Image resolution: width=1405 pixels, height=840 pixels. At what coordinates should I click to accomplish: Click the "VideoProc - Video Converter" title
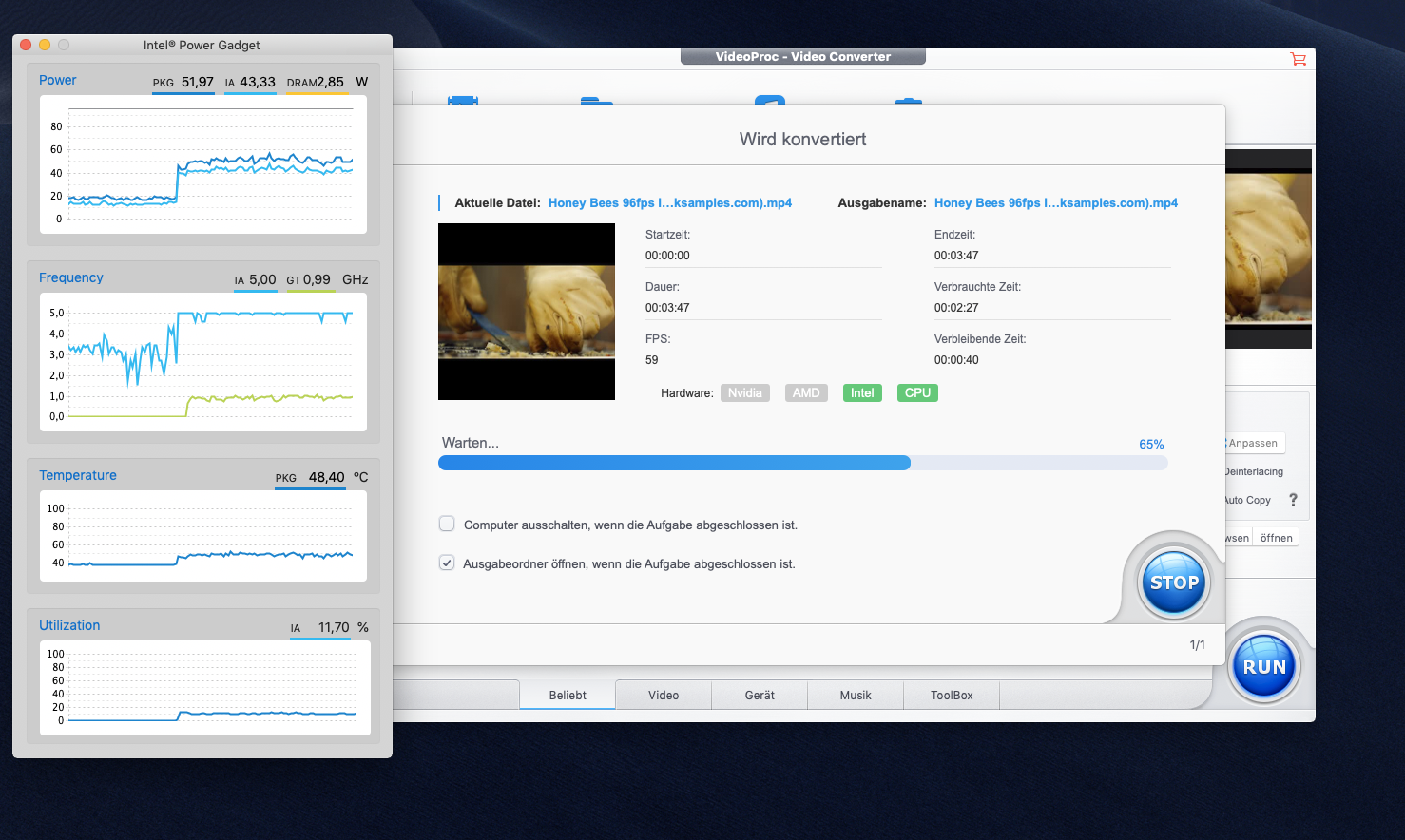(803, 57)
